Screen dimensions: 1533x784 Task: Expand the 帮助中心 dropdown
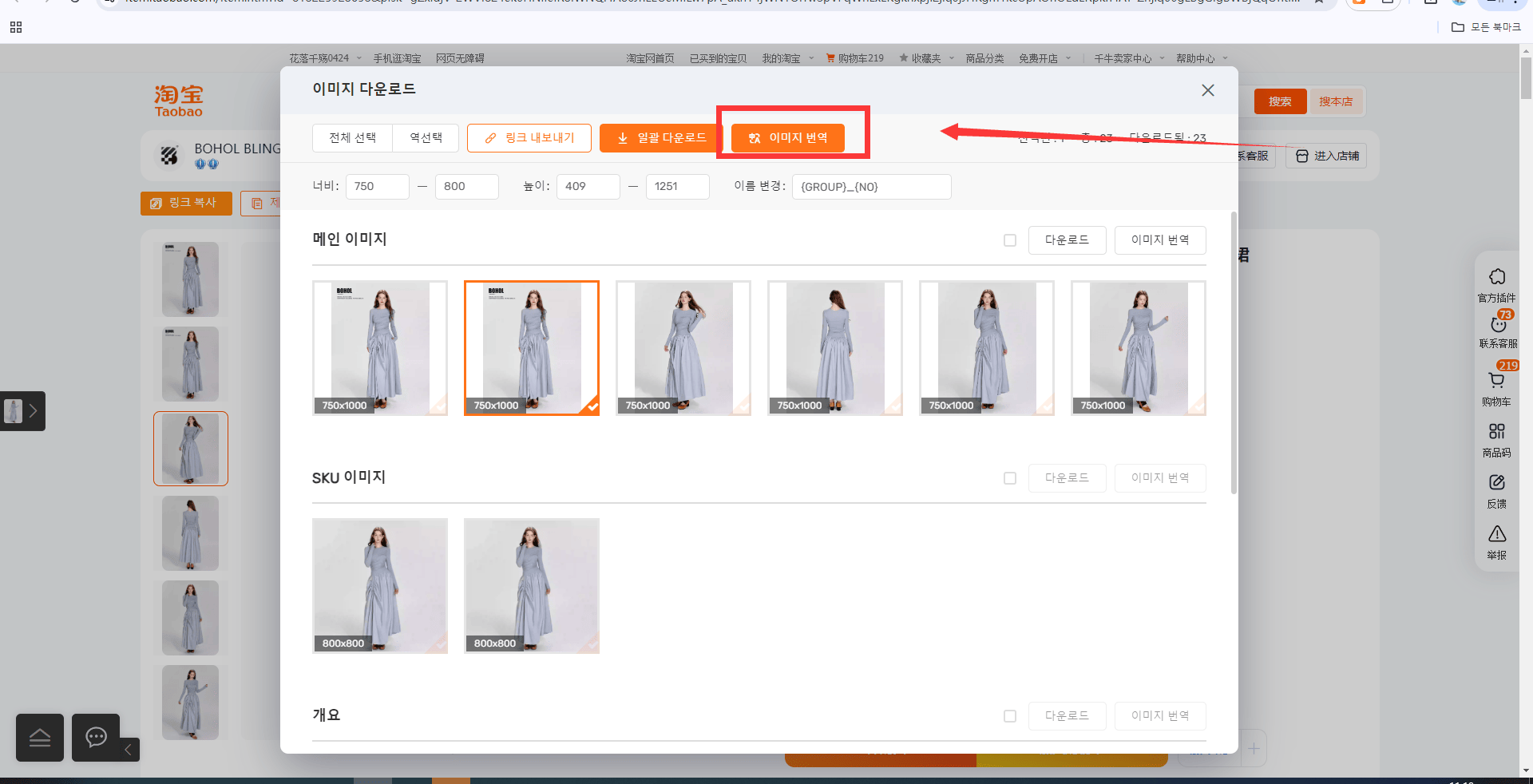(x=1202, y=58)
